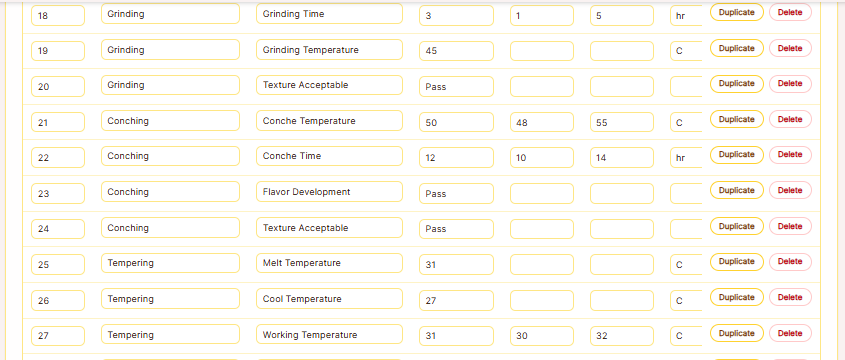Edit the Tempering stage field in row 25
845x360 pixels.
[170, 263]
